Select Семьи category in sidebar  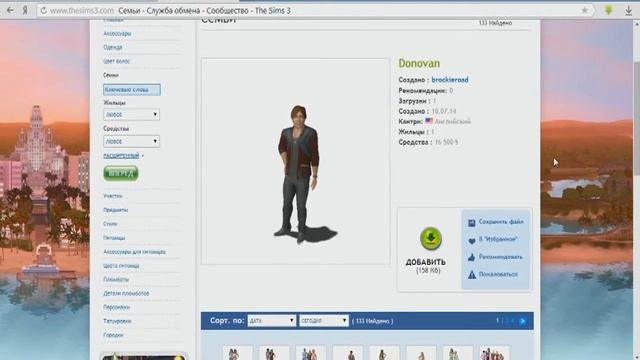tap(111, 75)
